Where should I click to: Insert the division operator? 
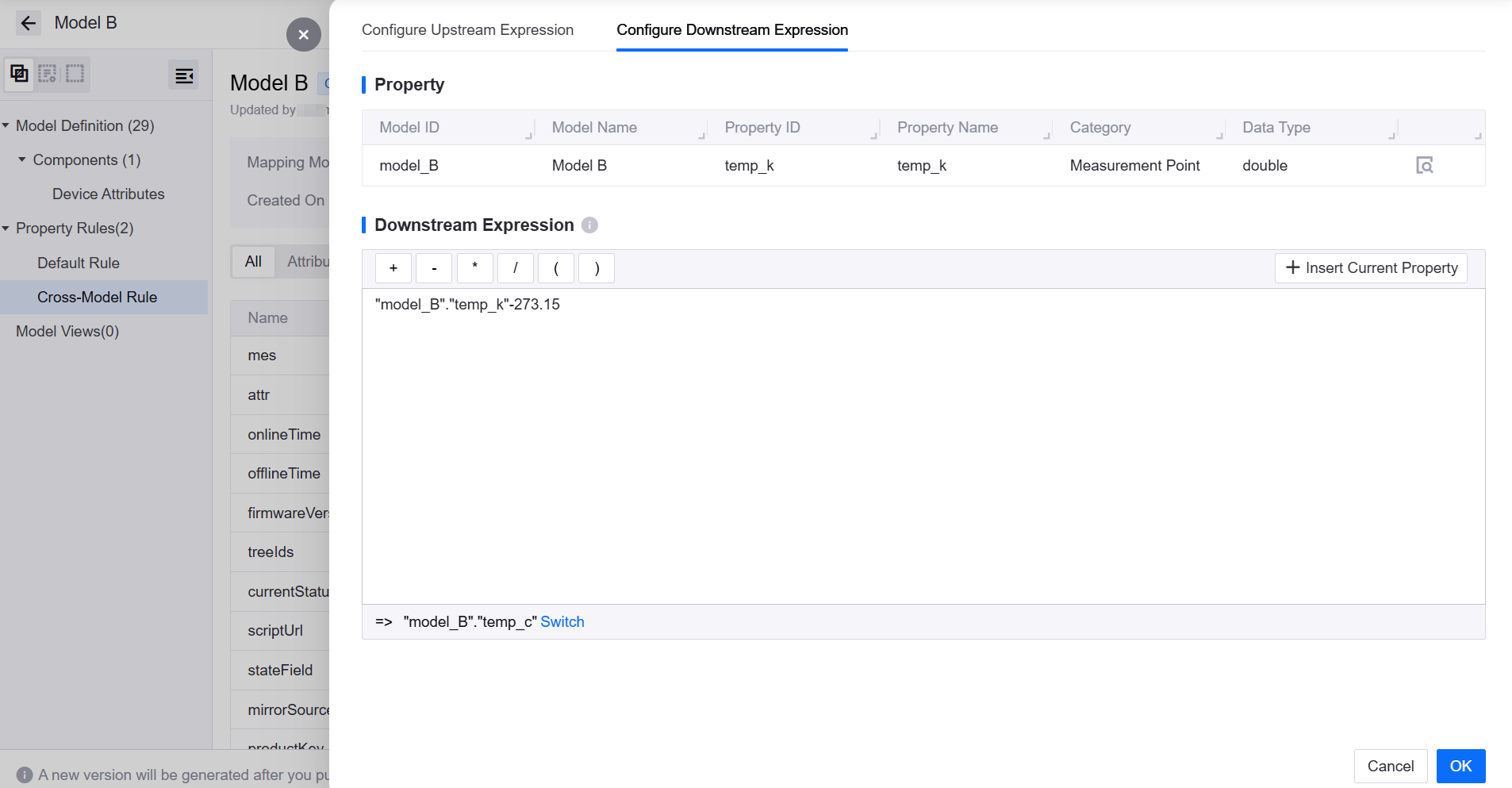515,268
